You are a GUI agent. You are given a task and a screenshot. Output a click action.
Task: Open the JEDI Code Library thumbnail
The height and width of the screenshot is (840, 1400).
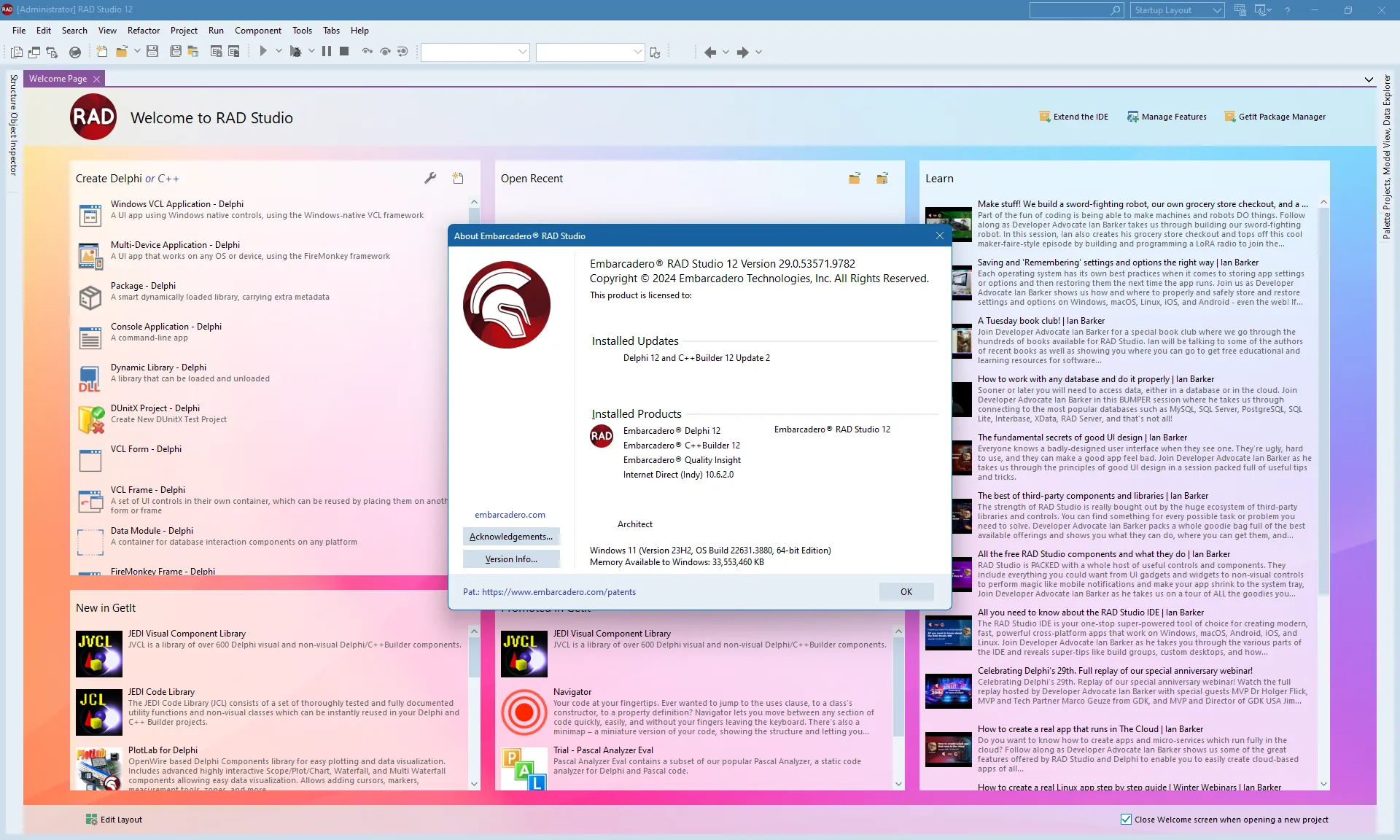(x=99, y=712)
